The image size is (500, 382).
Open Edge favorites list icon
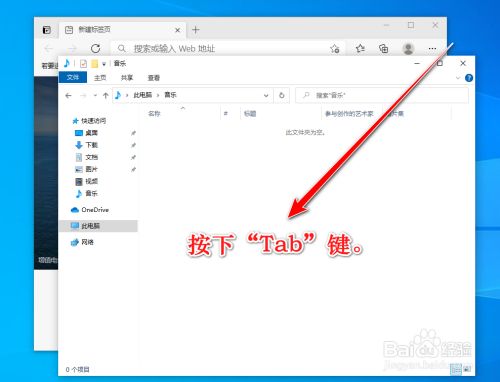point(360,49)
